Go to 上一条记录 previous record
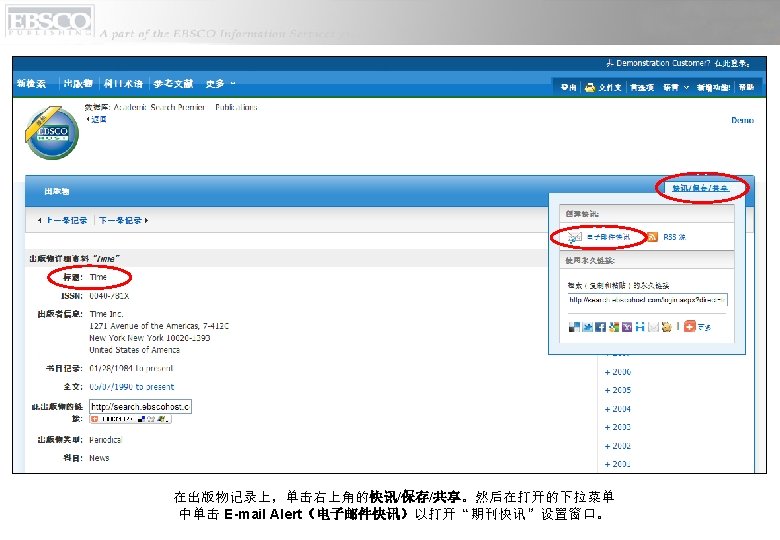The image size is (780, 540). coord(67,220)
